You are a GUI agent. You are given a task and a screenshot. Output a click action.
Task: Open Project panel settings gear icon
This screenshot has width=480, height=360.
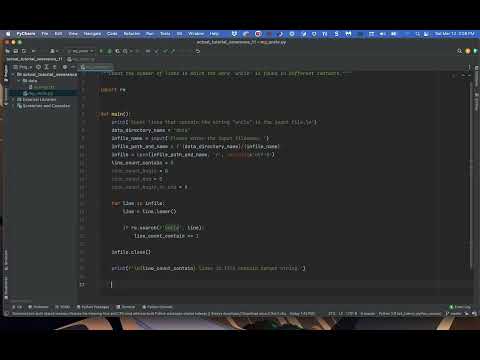[x=65, y=67]
